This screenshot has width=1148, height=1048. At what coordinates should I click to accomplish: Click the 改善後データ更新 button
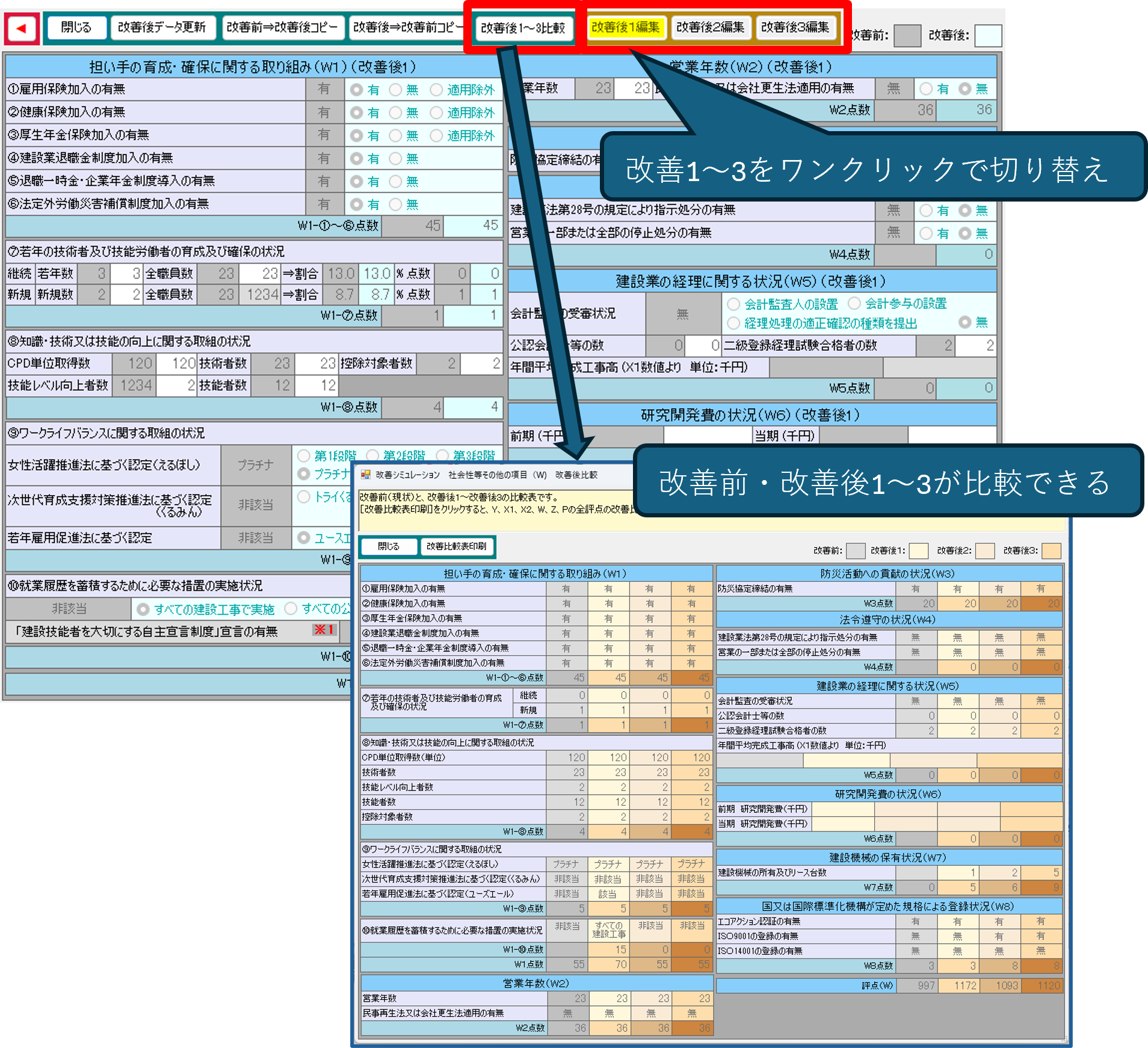(162, 28)
